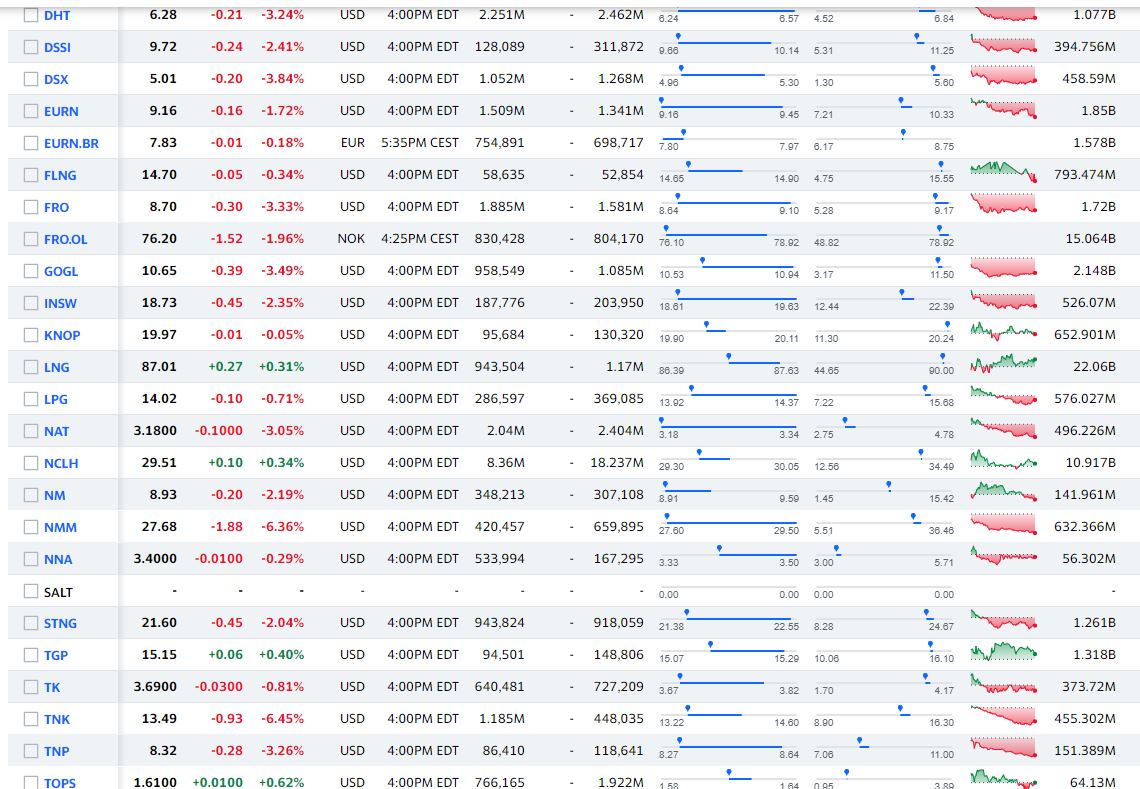Toggle the checkbox for GOGL

31,271
